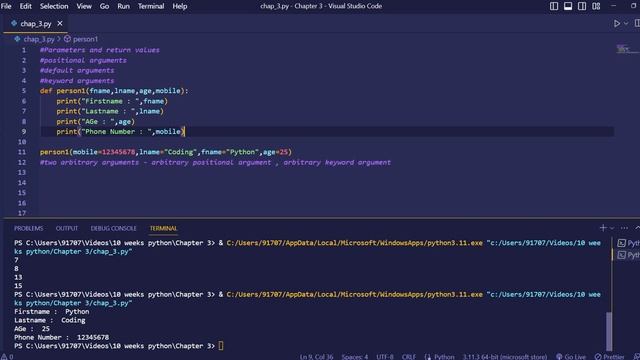Click the '#Parameters and return values' comment

[100, 50]
